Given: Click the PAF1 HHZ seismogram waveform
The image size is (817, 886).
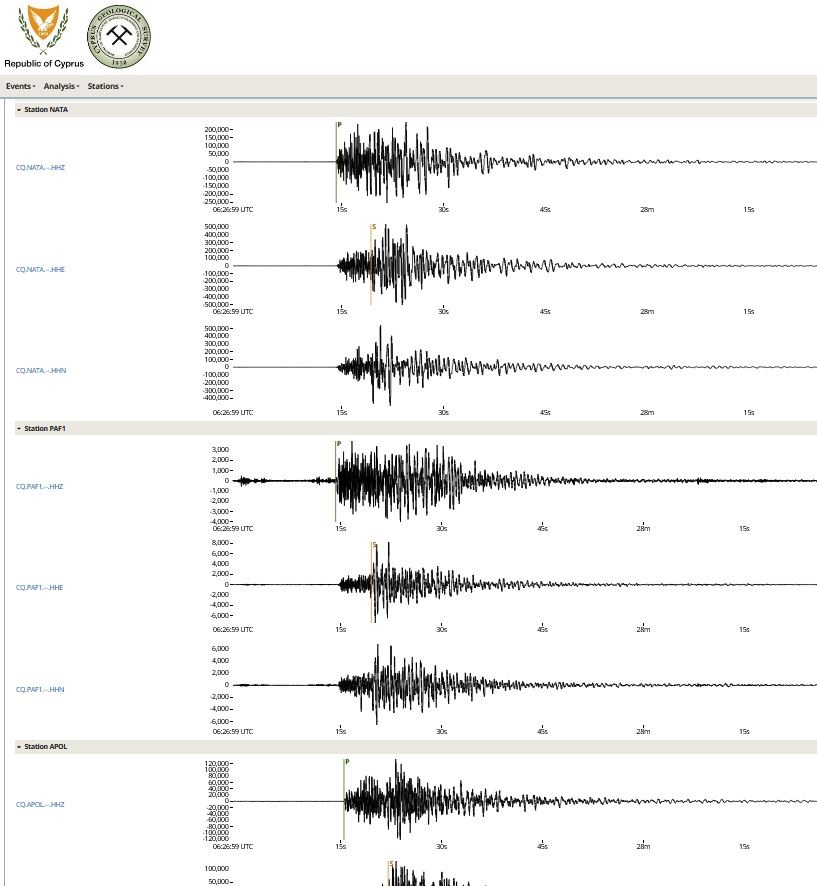Looking at the screenshot, I should pos(524,481).
